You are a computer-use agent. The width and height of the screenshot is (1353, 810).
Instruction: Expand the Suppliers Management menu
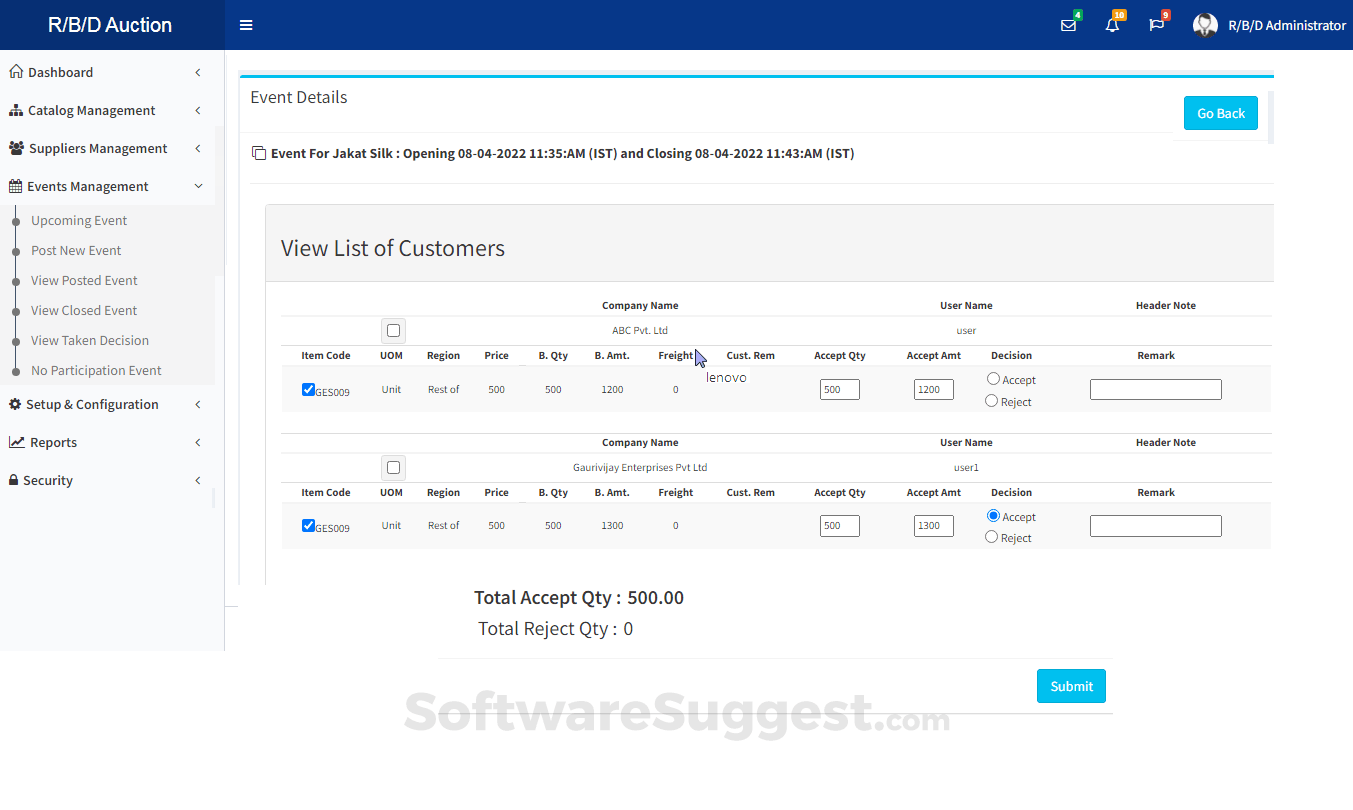pos(98,148)
